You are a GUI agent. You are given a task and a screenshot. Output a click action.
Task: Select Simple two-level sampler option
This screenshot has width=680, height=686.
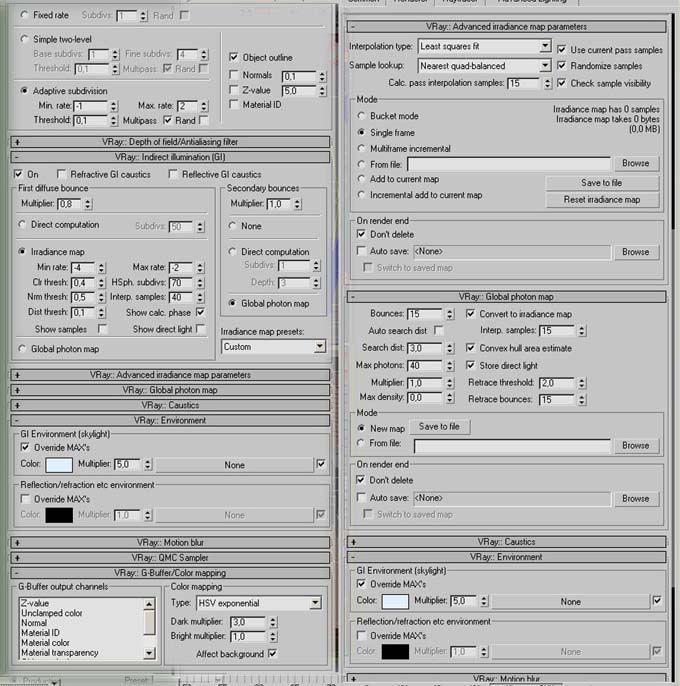[x=24, y=39]
